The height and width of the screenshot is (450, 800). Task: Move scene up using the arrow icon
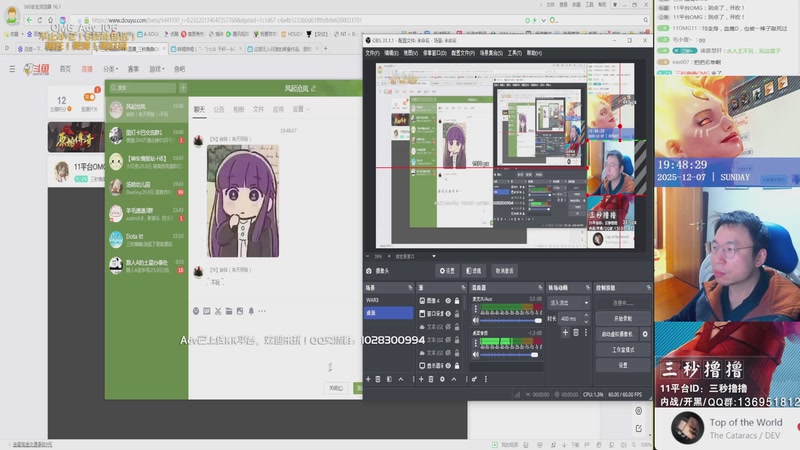click(x=401, y=379)
